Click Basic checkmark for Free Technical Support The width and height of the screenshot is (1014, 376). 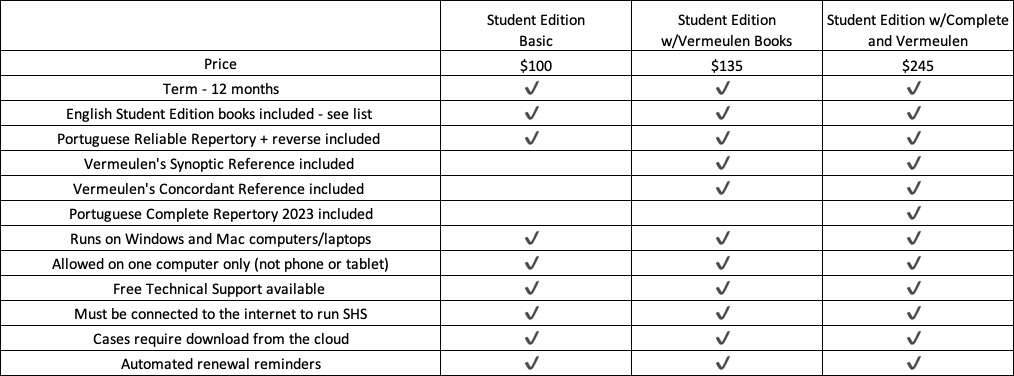532,289
